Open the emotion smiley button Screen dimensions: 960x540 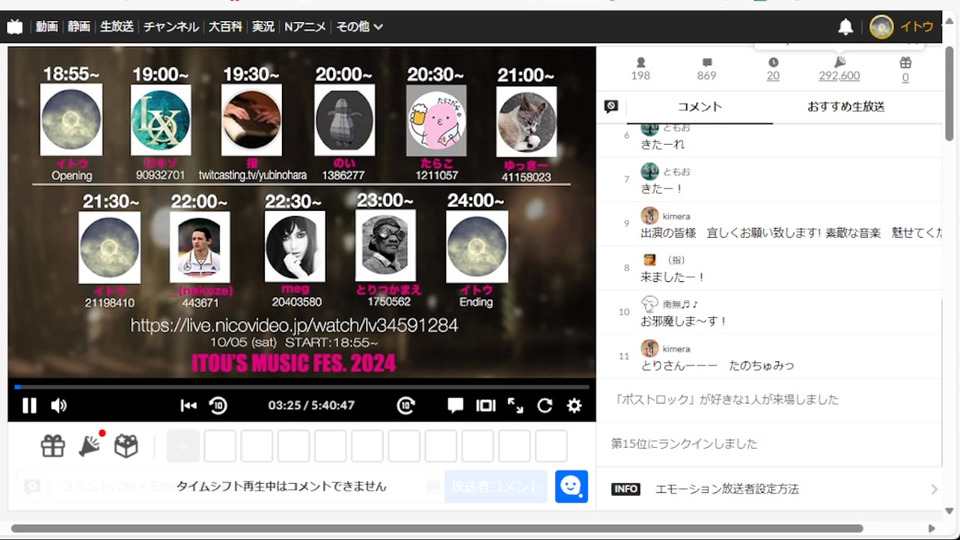571,486
